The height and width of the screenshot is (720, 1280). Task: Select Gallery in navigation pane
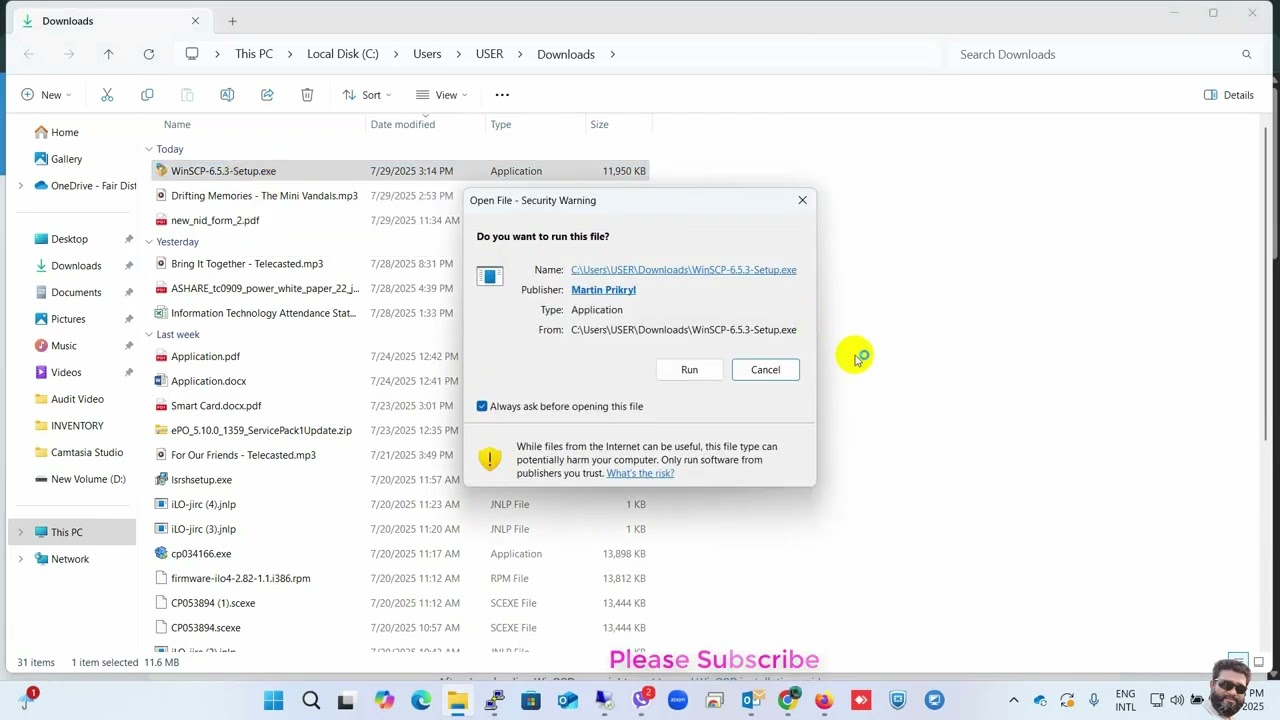pos(66,159)
